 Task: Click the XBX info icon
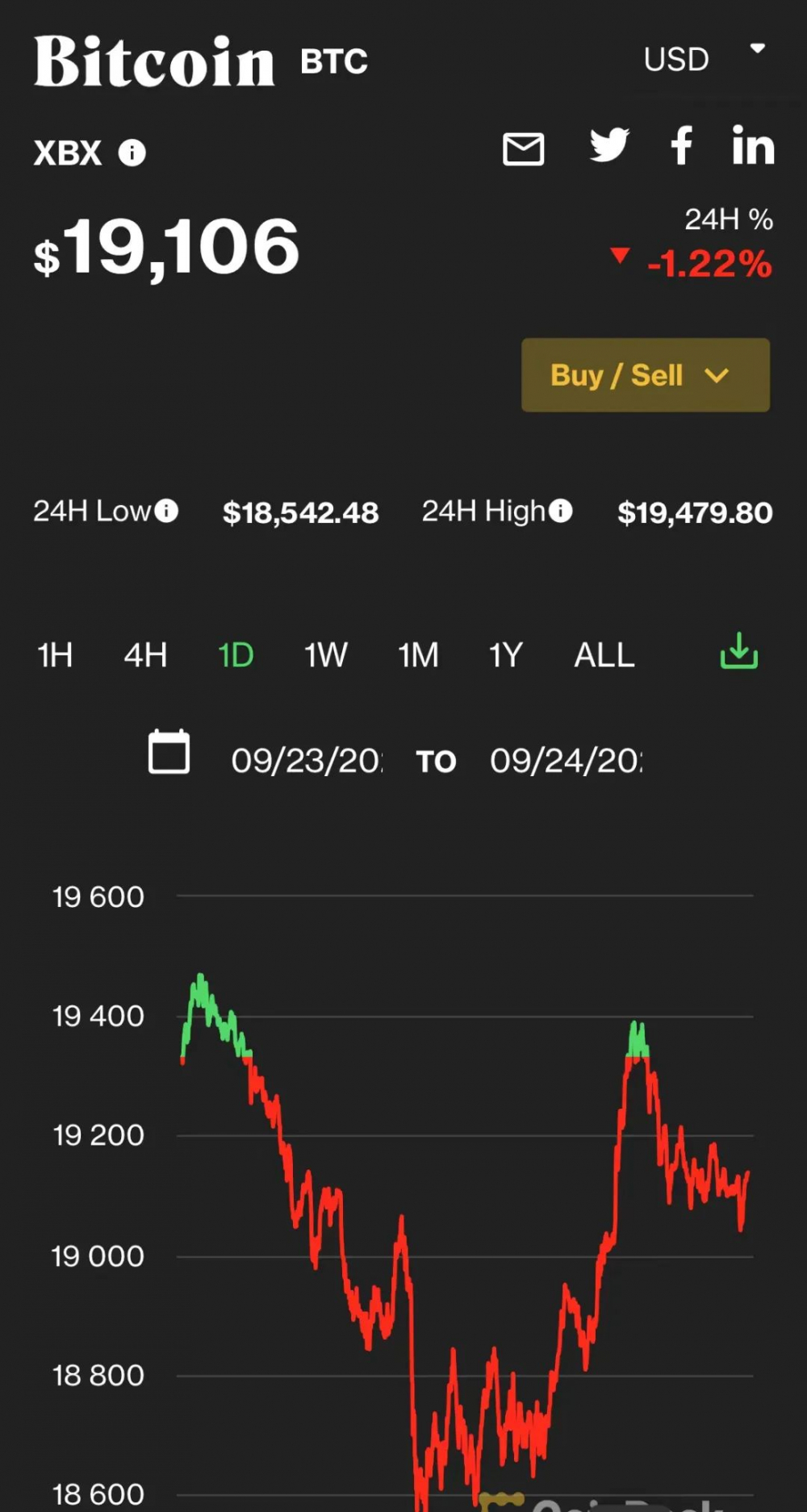(x=132, y=152)
